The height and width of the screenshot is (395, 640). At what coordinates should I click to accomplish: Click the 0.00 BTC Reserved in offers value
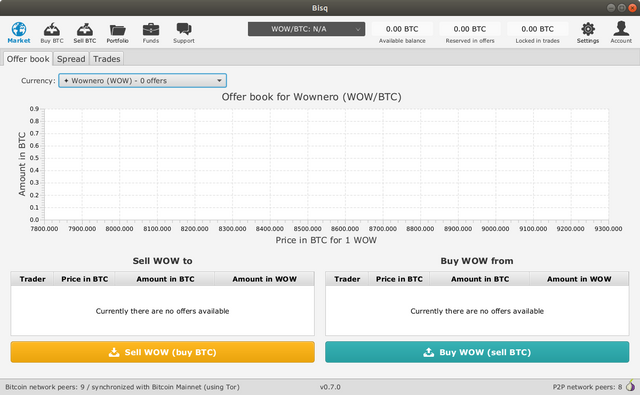click(x=470, y=29)
